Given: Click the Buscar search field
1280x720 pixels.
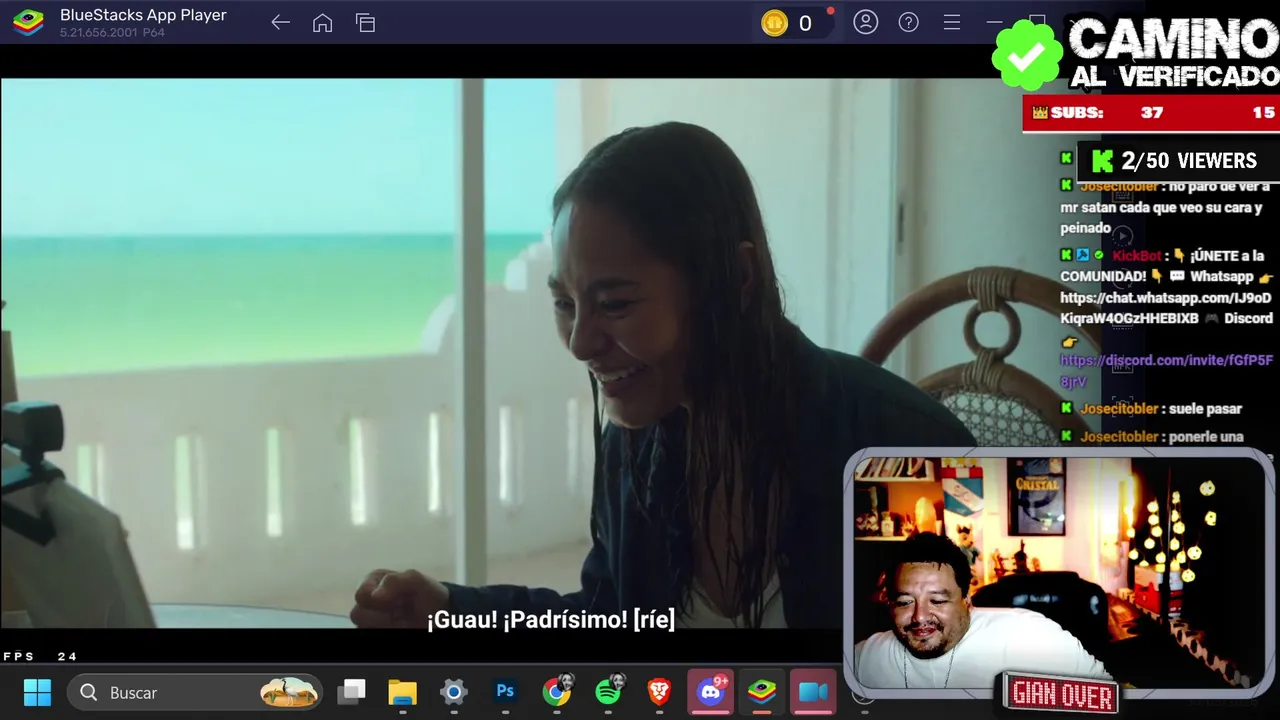Looking at the screenshot, I should pos(196,692).
